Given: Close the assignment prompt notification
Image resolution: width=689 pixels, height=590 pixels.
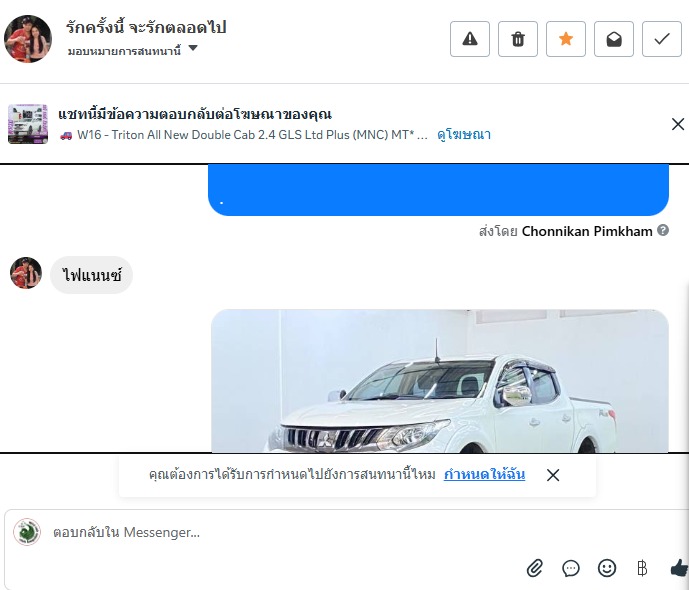Looking at the screenshot, I should [553, 475].
